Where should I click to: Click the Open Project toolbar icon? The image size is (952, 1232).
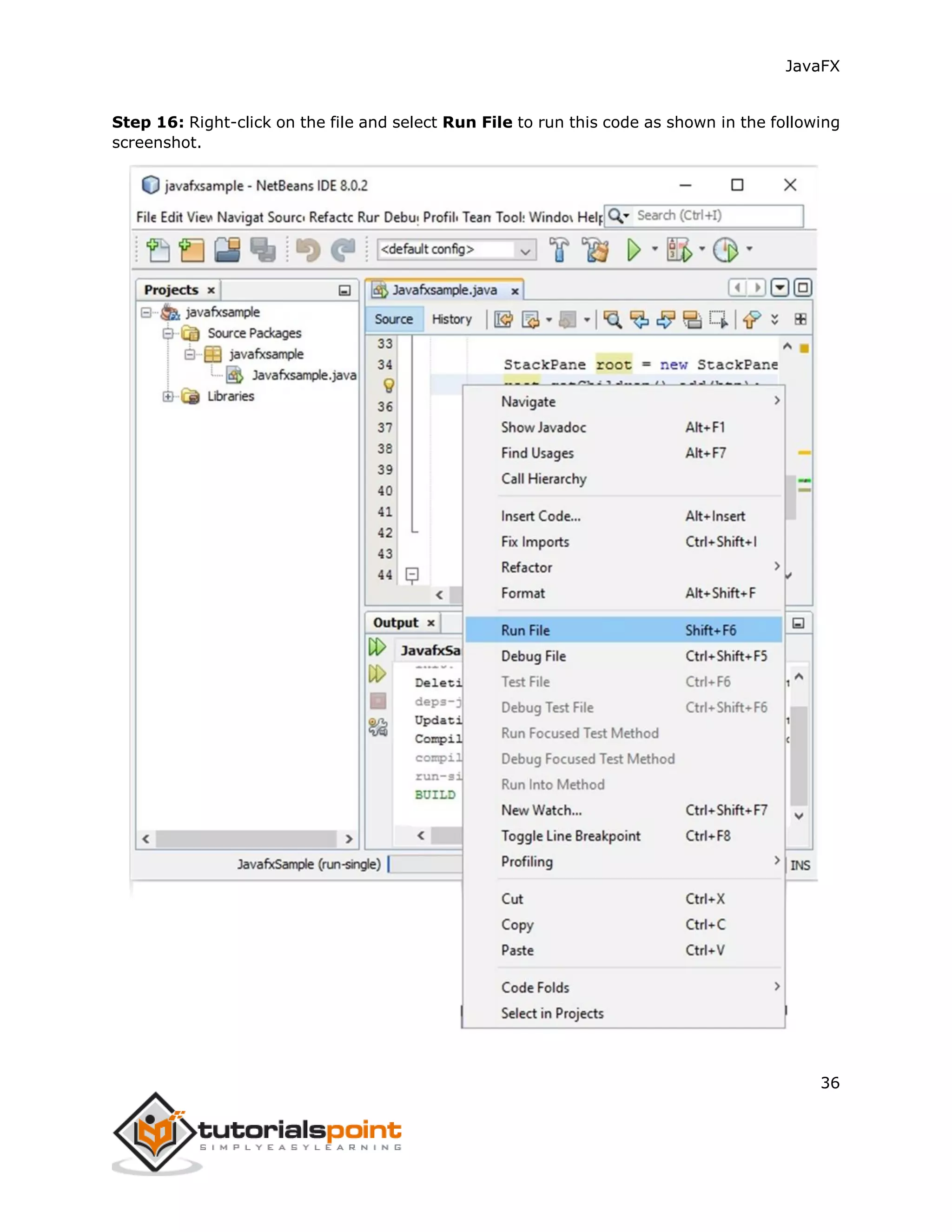tap(227, 250)
